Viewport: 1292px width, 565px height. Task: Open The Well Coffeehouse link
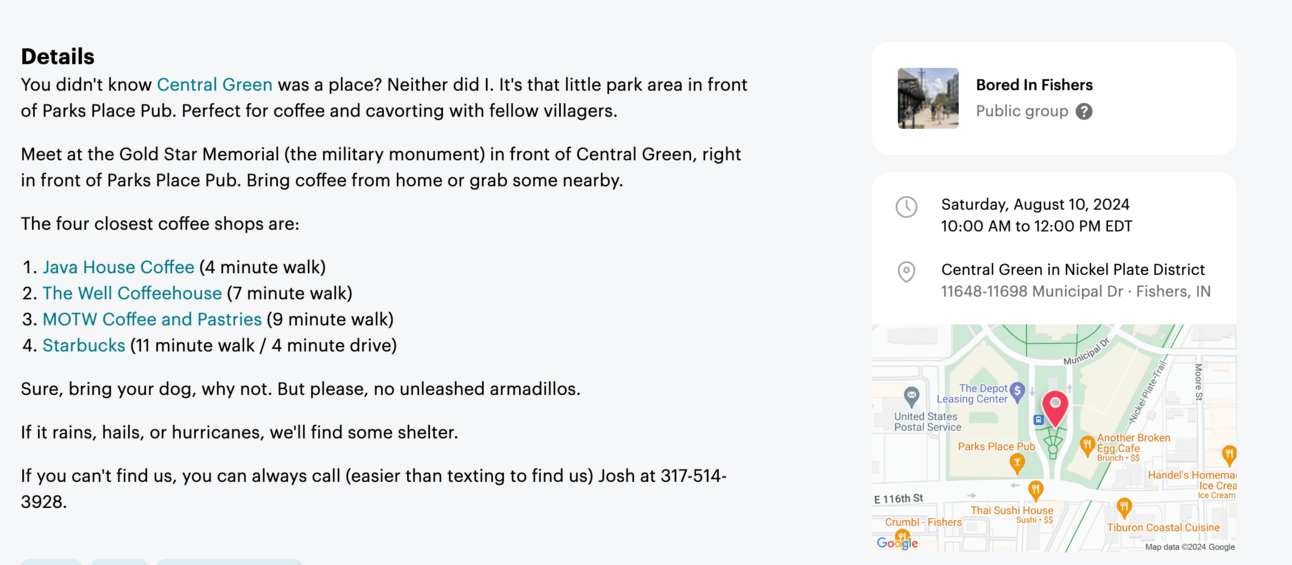click(x=132, y=293)
